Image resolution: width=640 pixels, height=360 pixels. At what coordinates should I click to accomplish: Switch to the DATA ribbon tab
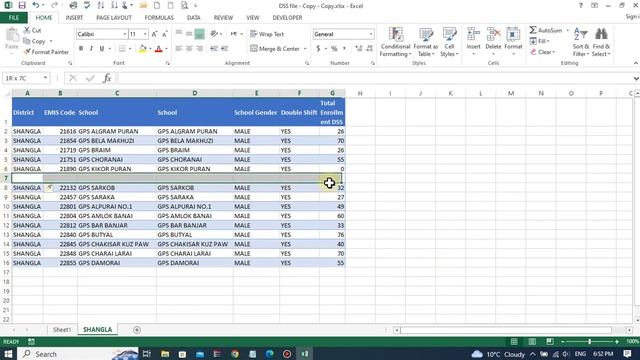(193, 18)
